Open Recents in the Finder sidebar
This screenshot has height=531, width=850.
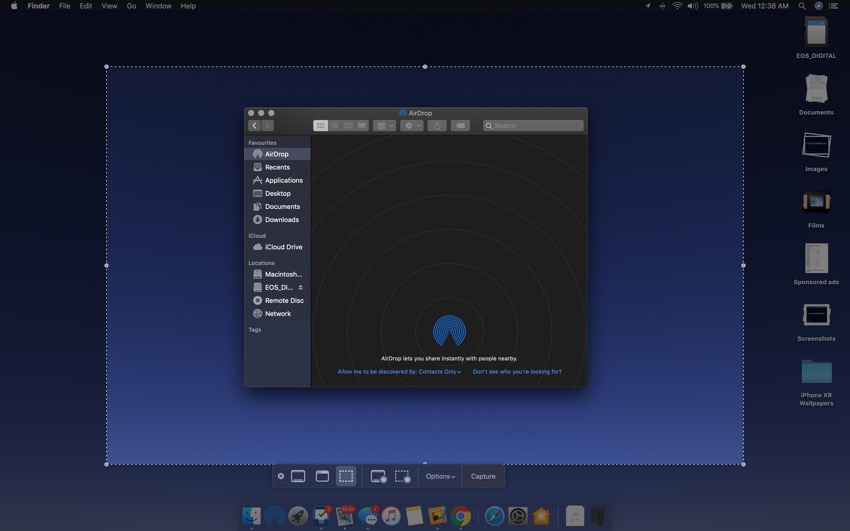point(278,167)
